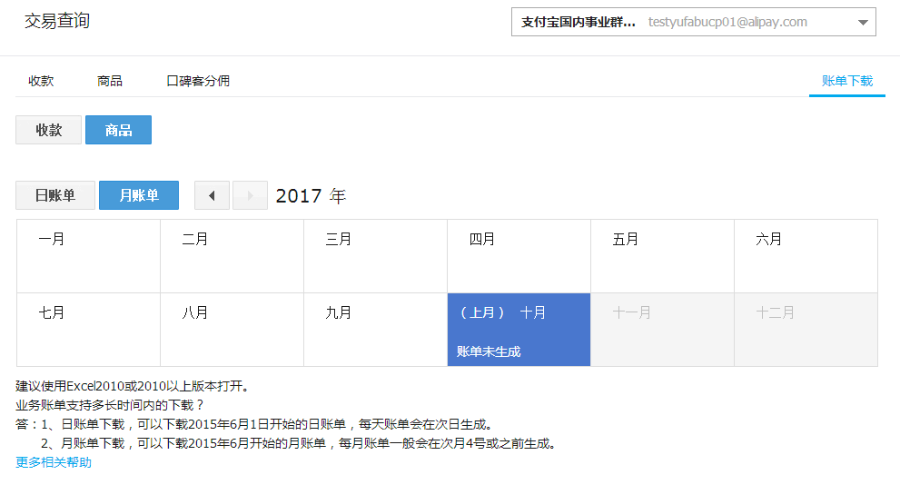The image size is (900, 479).
Task: Click the 业务账单支持多长时间内的下载 question
Action: pyautogui.click(x=110, y=405)
